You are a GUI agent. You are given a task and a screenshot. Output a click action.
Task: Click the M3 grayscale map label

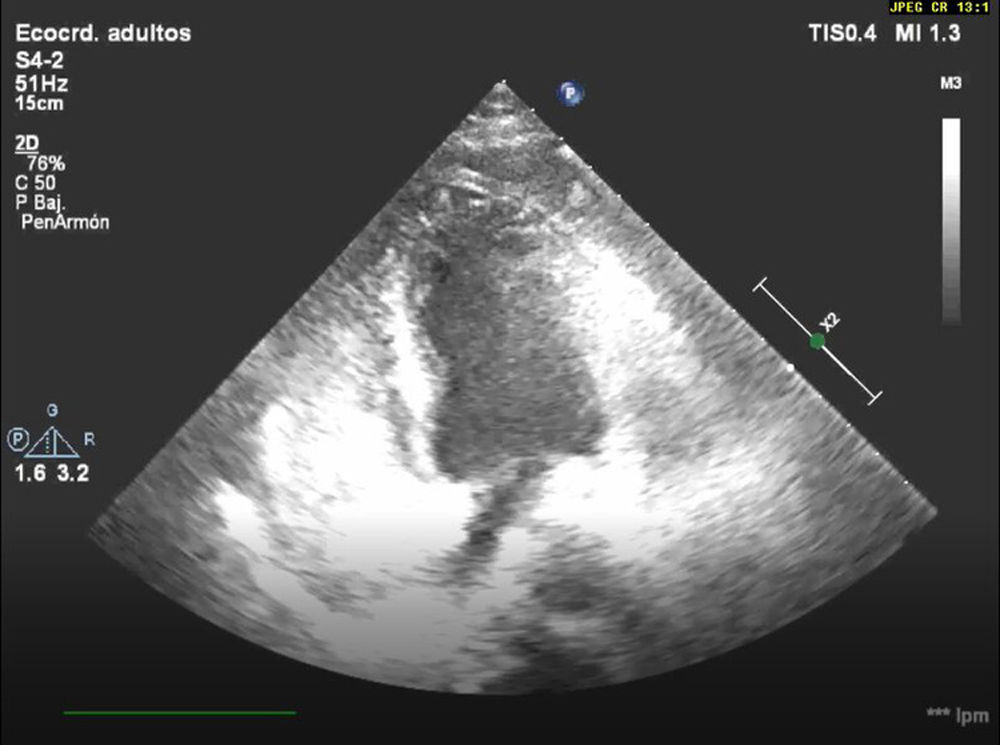(x=950, y=84)
